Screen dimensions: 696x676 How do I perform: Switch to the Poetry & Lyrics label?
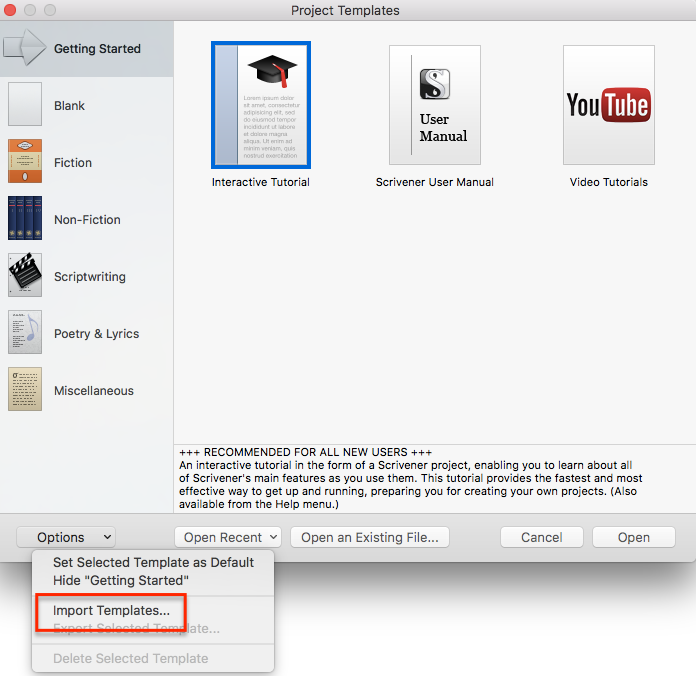point(96,334)
